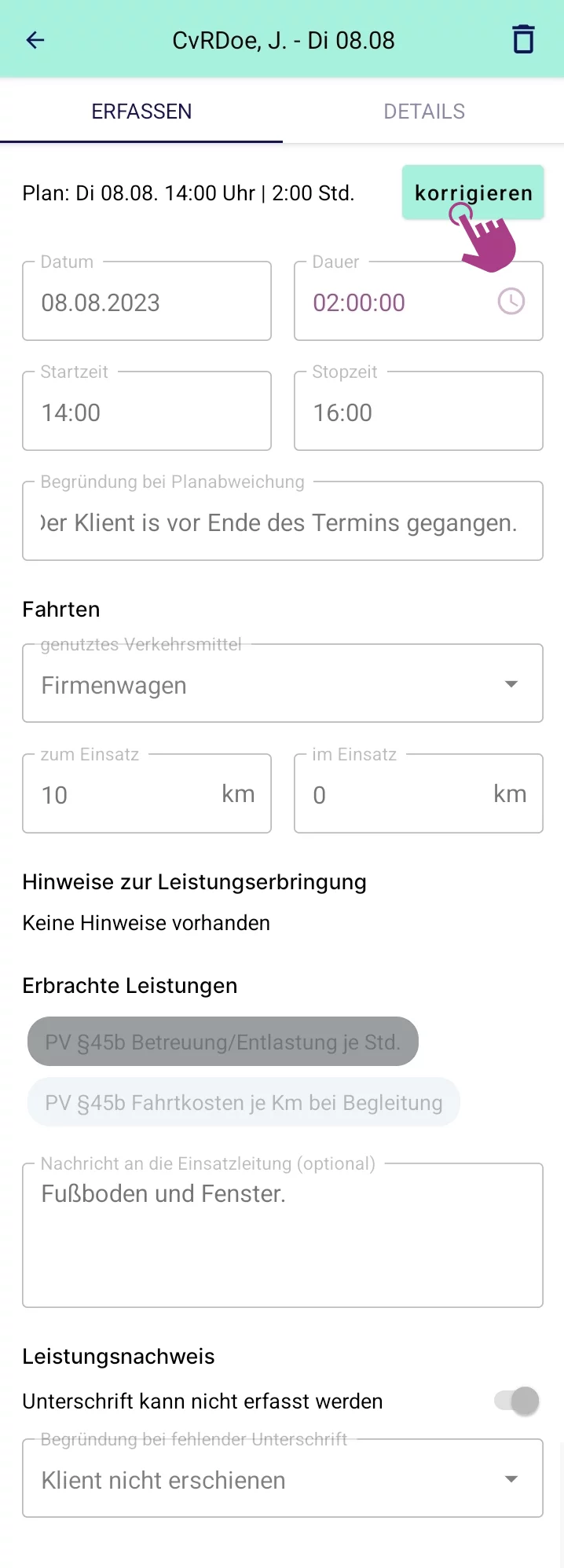Click the 'Begründung bei Planabweichung' text field
Screen dimensions: 564x1568
[x=283, y=522]
